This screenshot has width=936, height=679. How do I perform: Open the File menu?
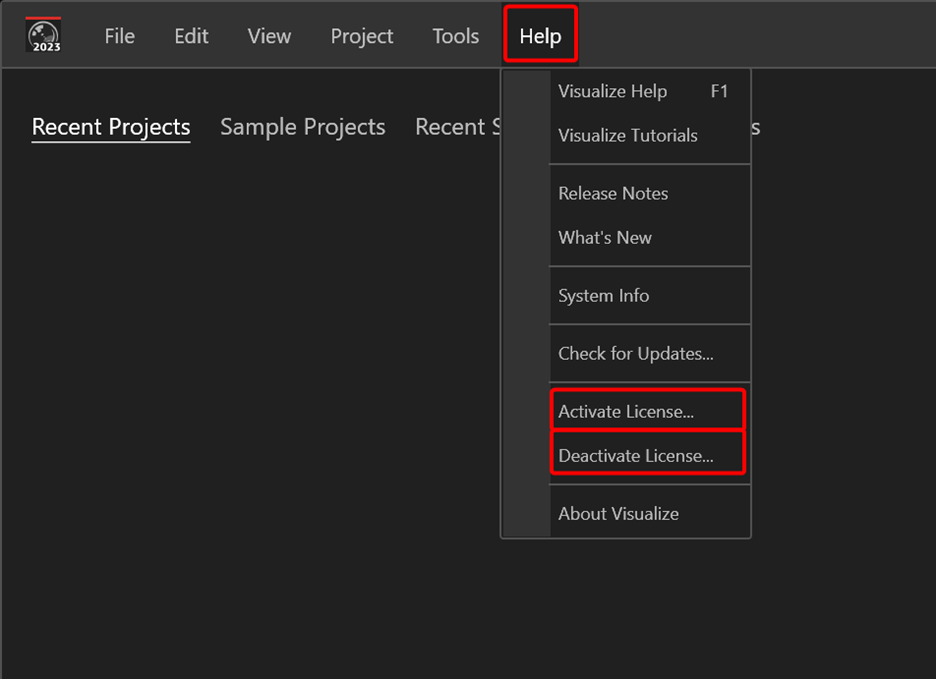(119, 36)
